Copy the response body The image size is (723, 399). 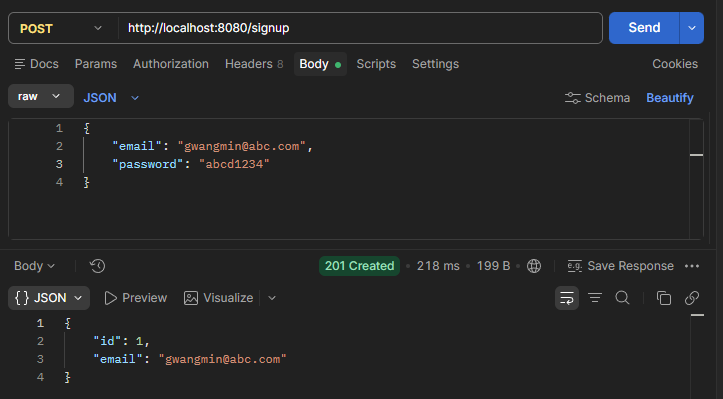(664, 298)
